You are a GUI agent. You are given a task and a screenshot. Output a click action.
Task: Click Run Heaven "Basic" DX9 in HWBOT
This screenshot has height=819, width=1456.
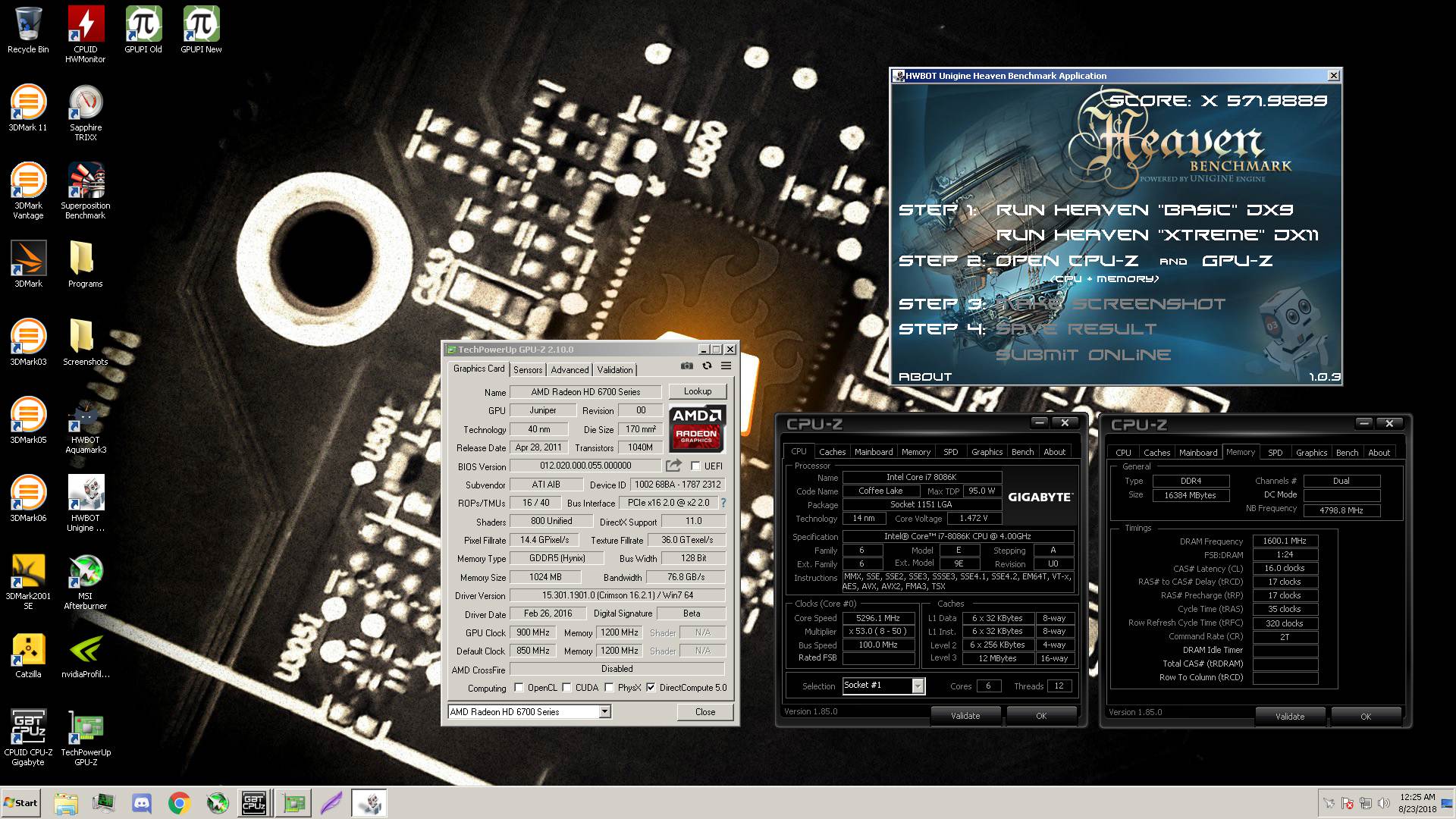pos(1144,210)
